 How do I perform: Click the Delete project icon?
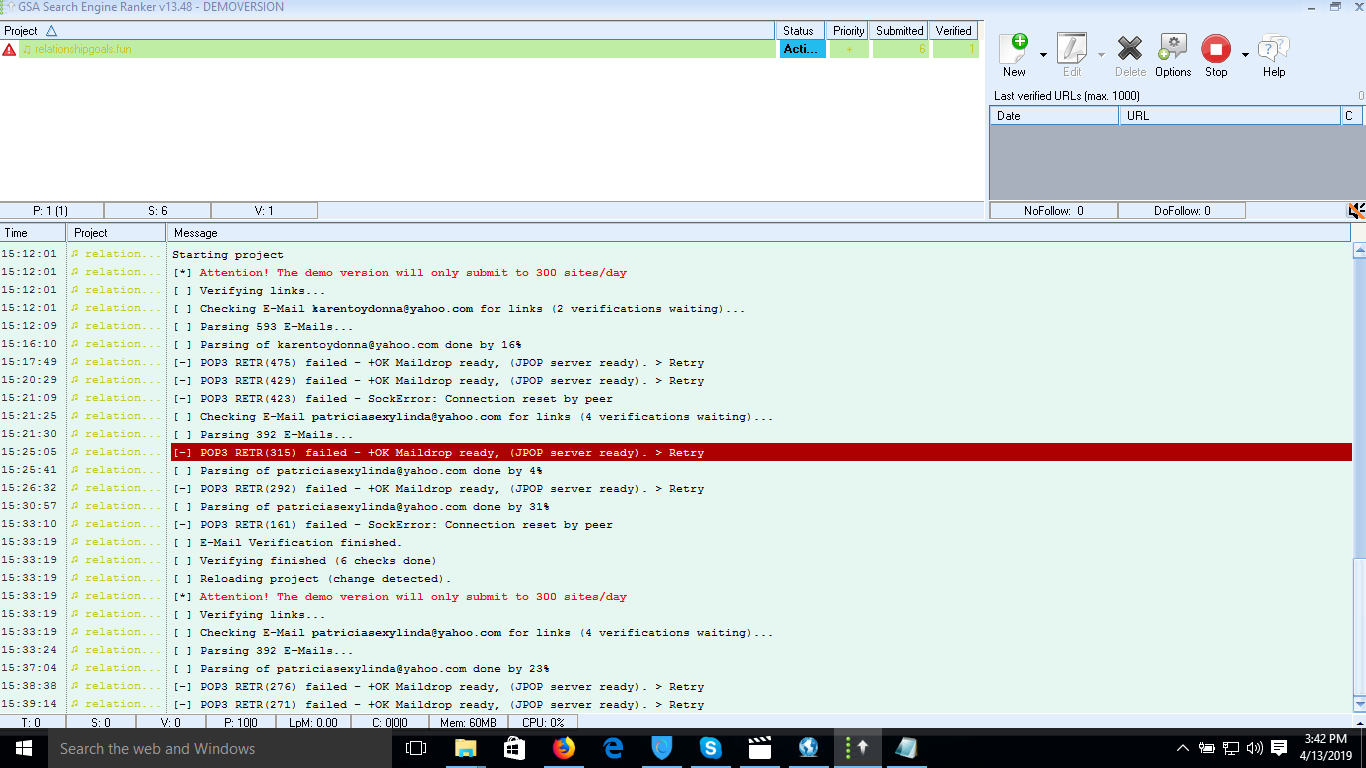[x=1130, y=54]
